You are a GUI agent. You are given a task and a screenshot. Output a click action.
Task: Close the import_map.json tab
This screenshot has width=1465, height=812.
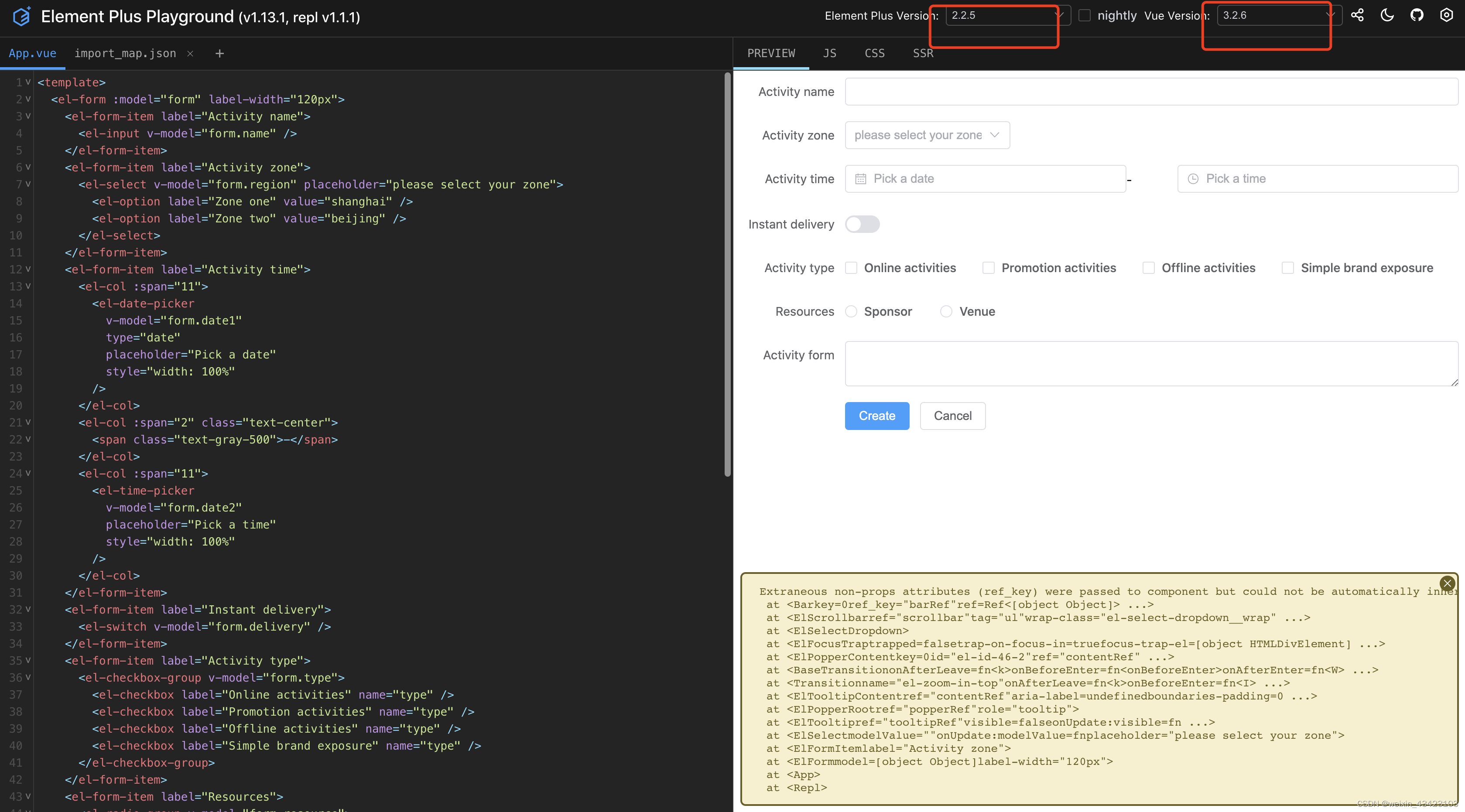tap(191, 54)
